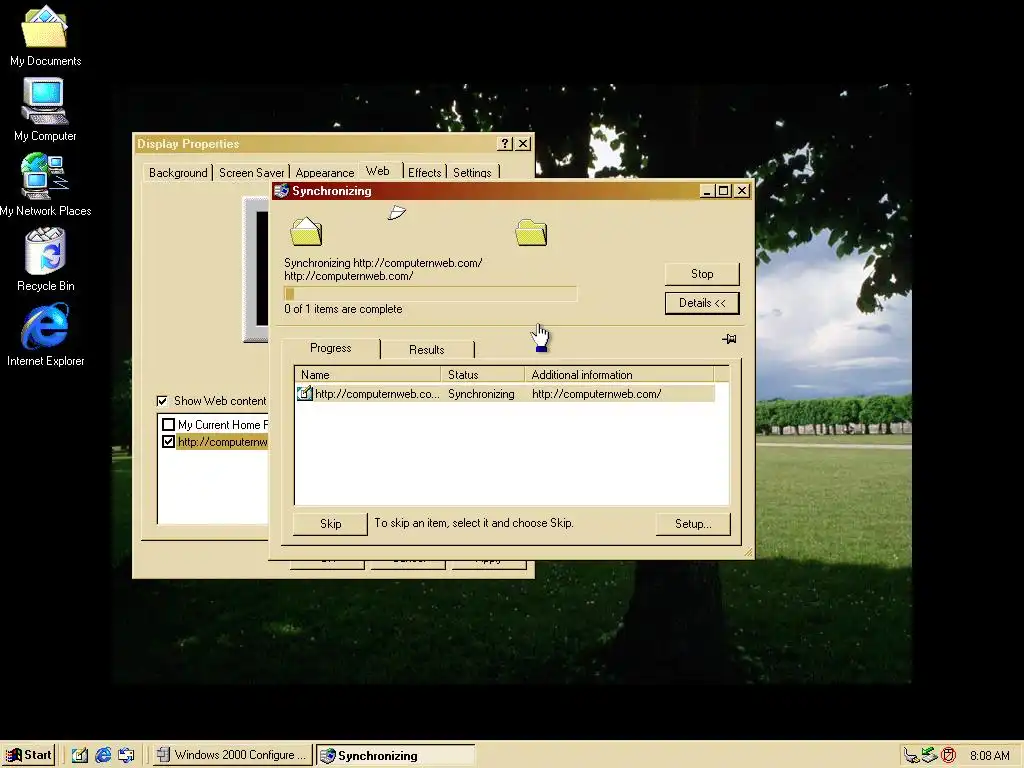Select http://computernweb.co... name cell
The height and width of the screenshot is (768, 1024).
(377, 394)
